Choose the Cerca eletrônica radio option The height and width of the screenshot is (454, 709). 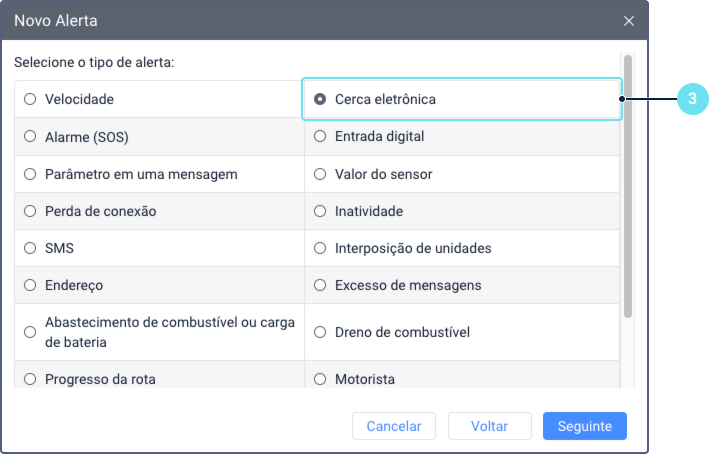[320, 100]
